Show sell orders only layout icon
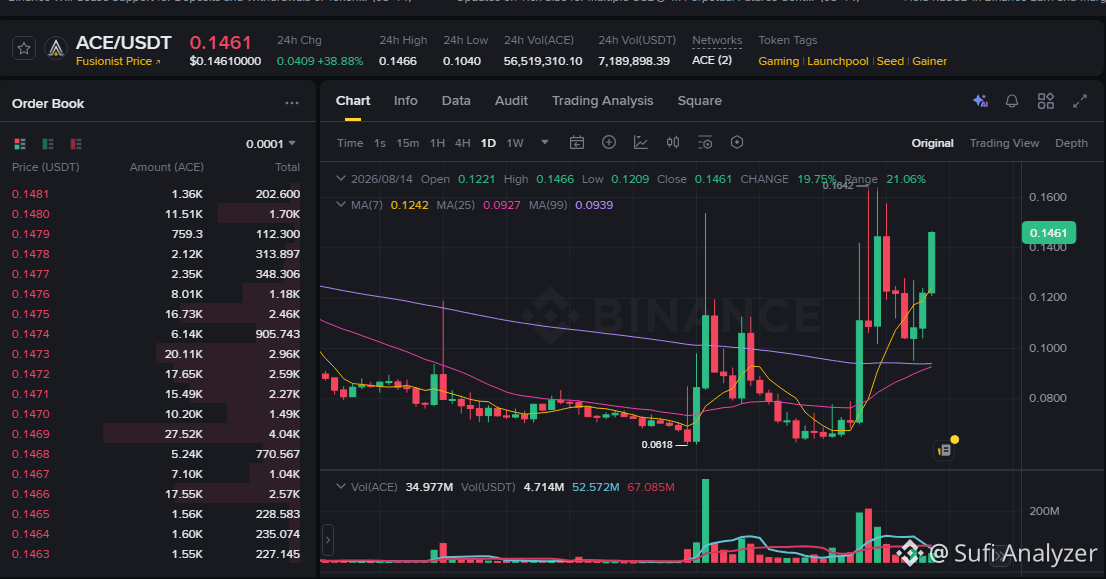Viewport: 1106px width, 579px height. [x=75, y=144]
